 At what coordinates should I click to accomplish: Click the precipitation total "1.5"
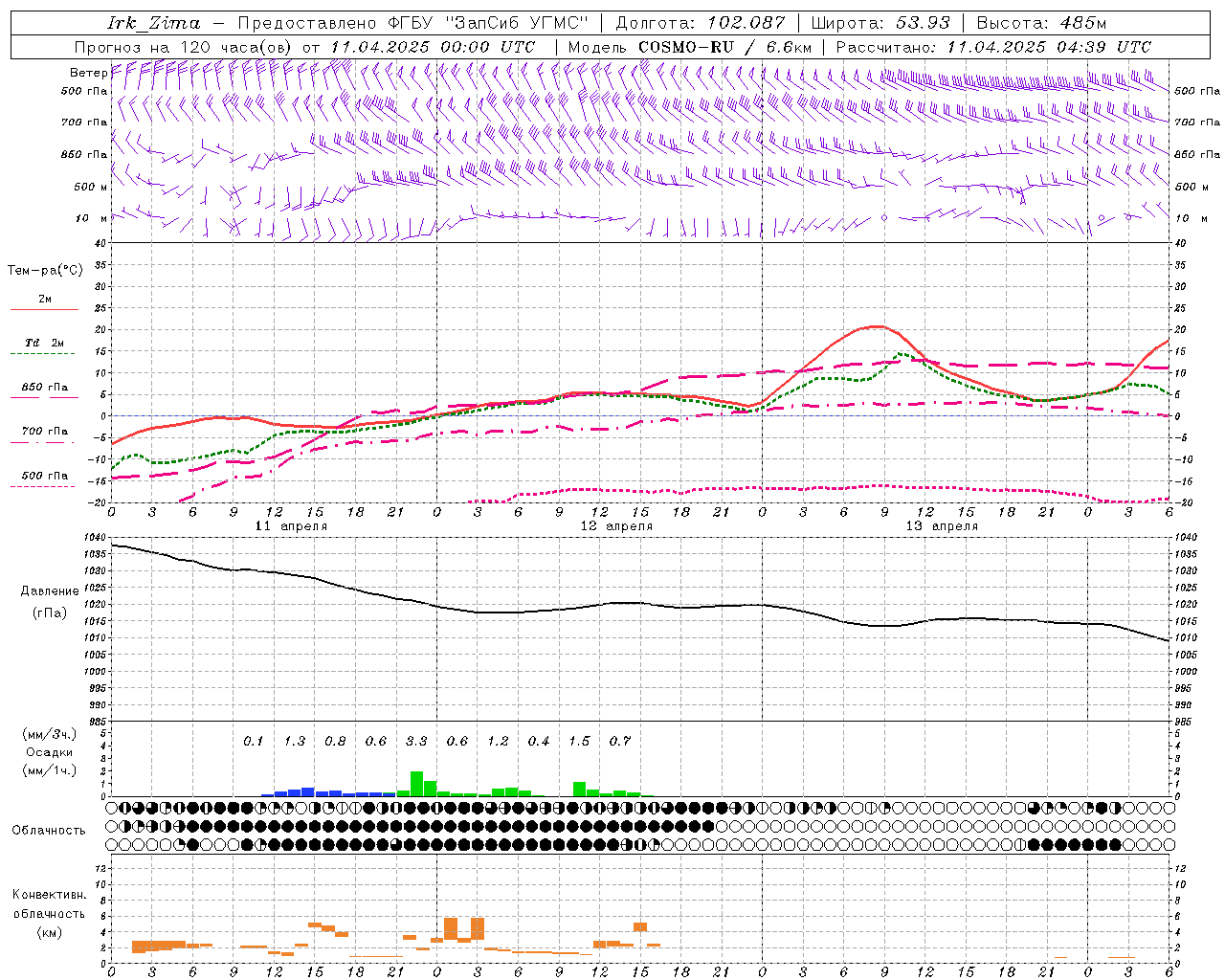click(x=579, y=742)
